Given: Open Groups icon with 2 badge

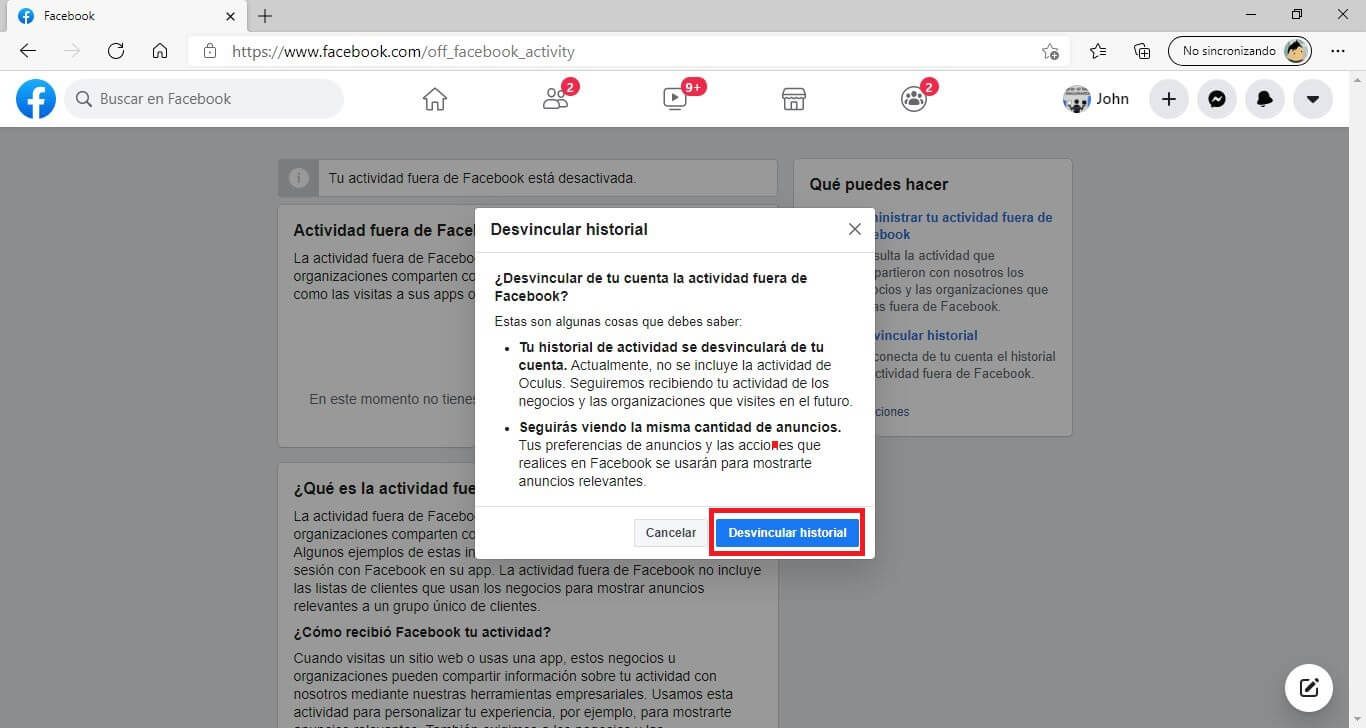Looking at the screenshot, I should (x=914, y=98).
